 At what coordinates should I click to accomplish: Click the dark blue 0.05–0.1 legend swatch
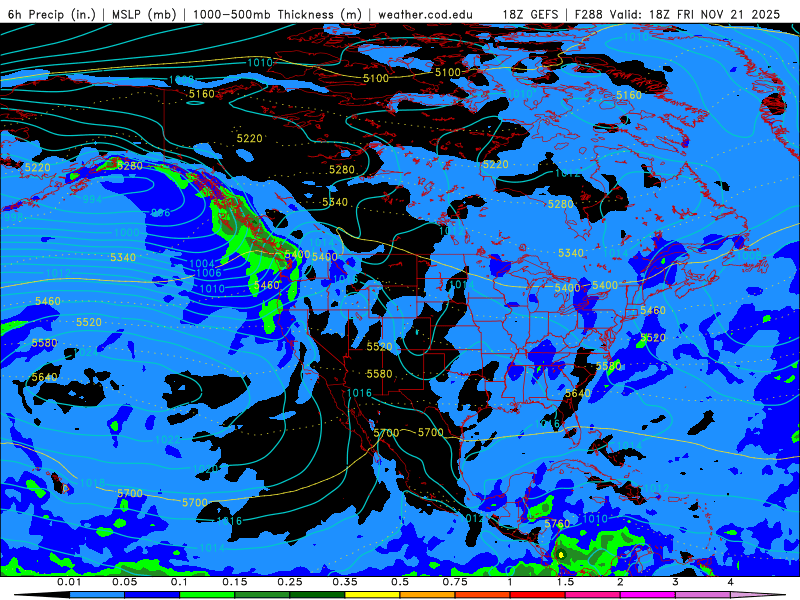pyautogui.click(x=152, y=595)
